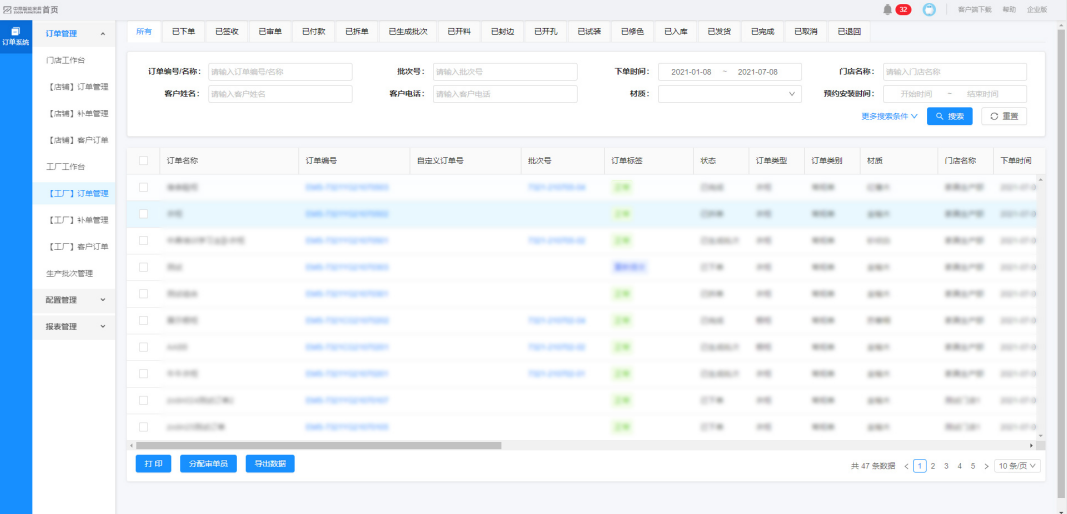This screenshot has width=1067, height=514.
Task: Click the company logo at top left
Action: (20, 9)
